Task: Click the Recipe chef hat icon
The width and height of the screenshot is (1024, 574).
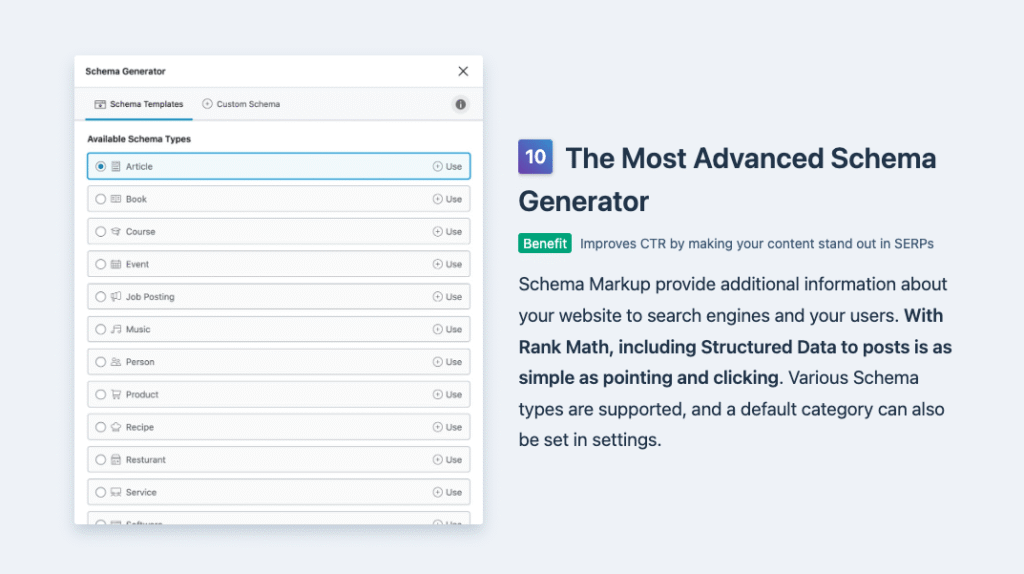Action: tap(116, 427)
